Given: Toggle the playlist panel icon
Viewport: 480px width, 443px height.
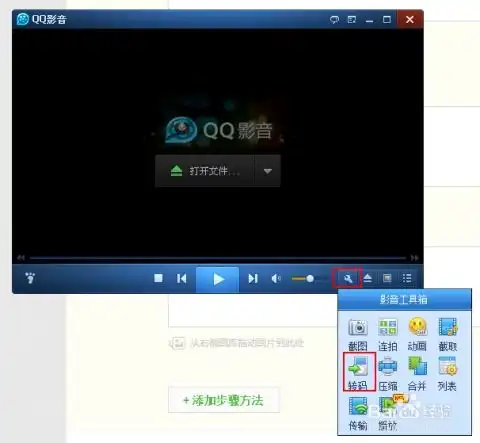Looking at the screenshot, I should point(407,278).
